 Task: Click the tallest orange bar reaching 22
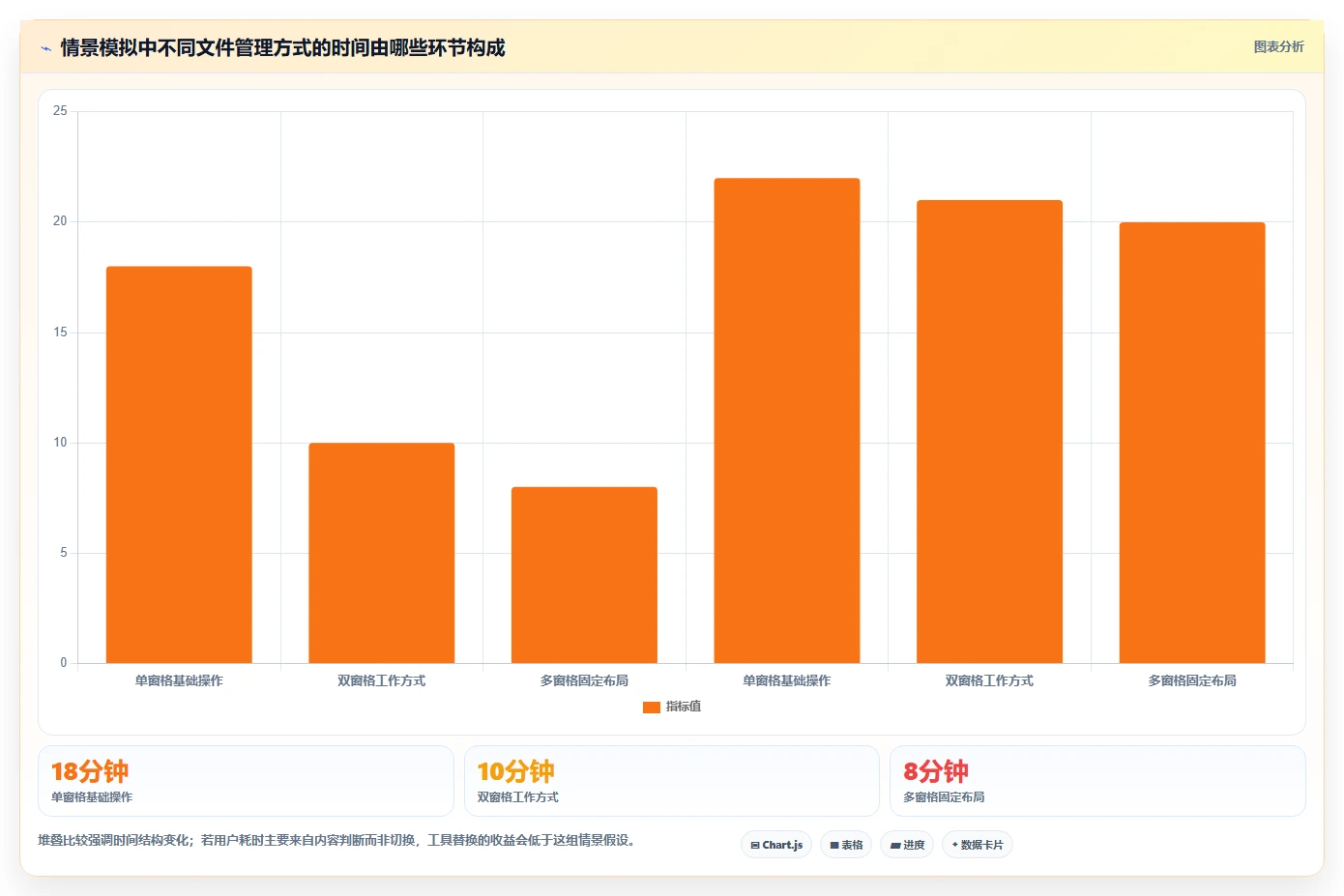(x=787, y=420)
